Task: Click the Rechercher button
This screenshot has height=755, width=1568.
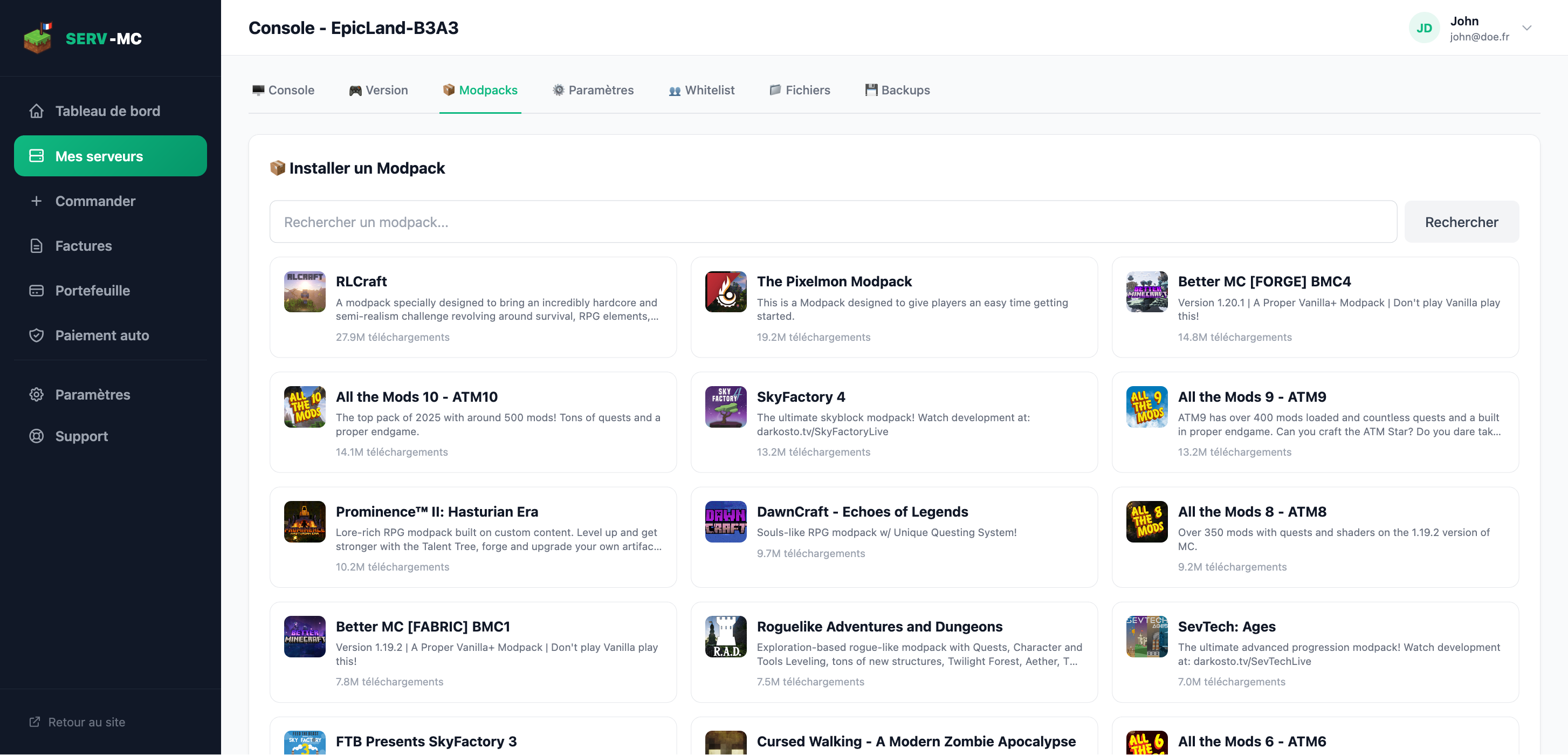Action: point(1461,222)
